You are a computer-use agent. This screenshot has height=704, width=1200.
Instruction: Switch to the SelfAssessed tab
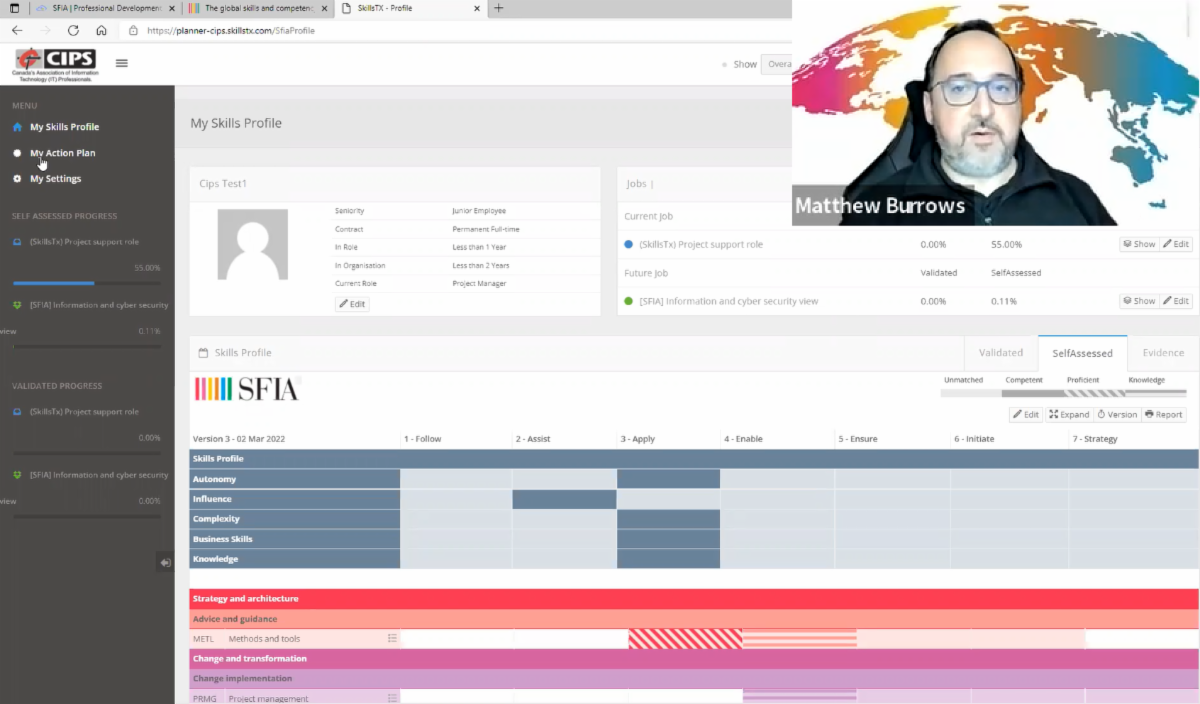1082,353
